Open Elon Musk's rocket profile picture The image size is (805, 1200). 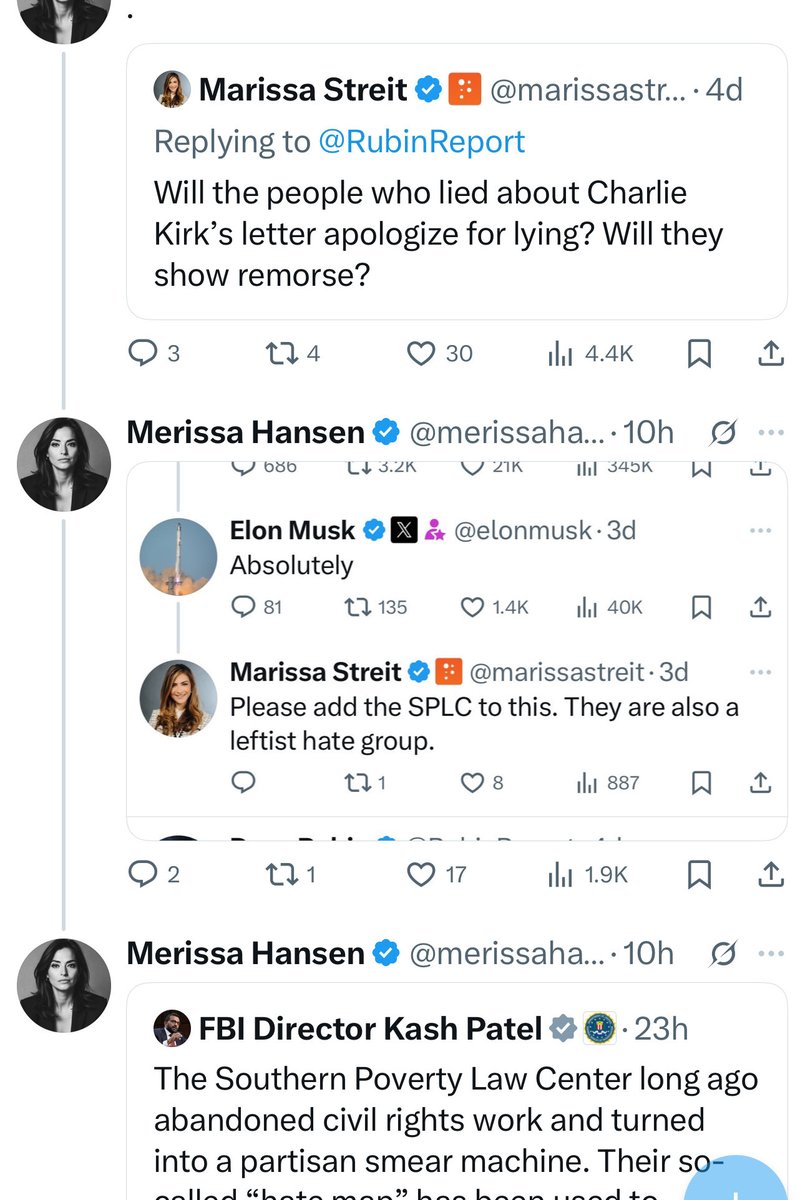179,557
